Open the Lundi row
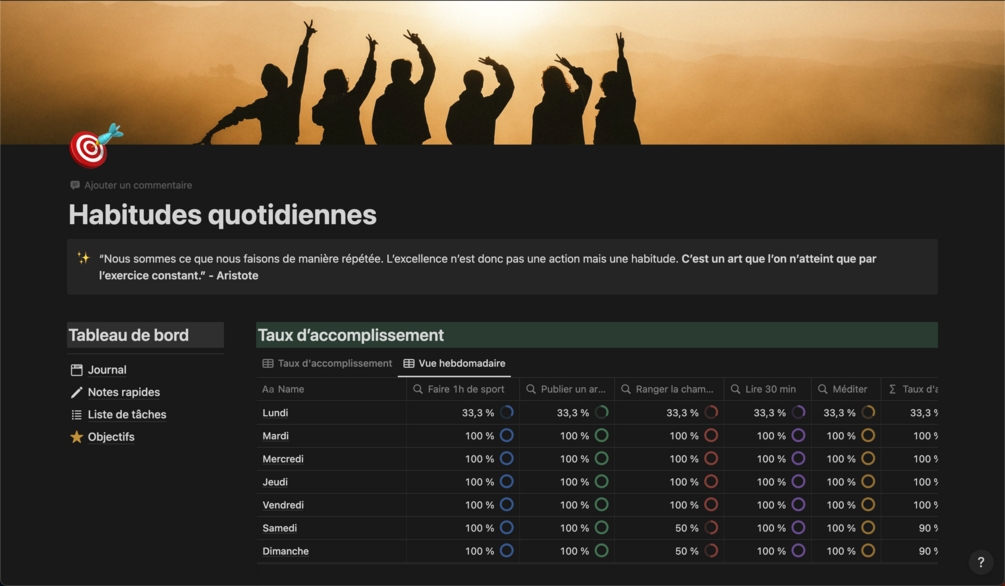 [275, 413]
